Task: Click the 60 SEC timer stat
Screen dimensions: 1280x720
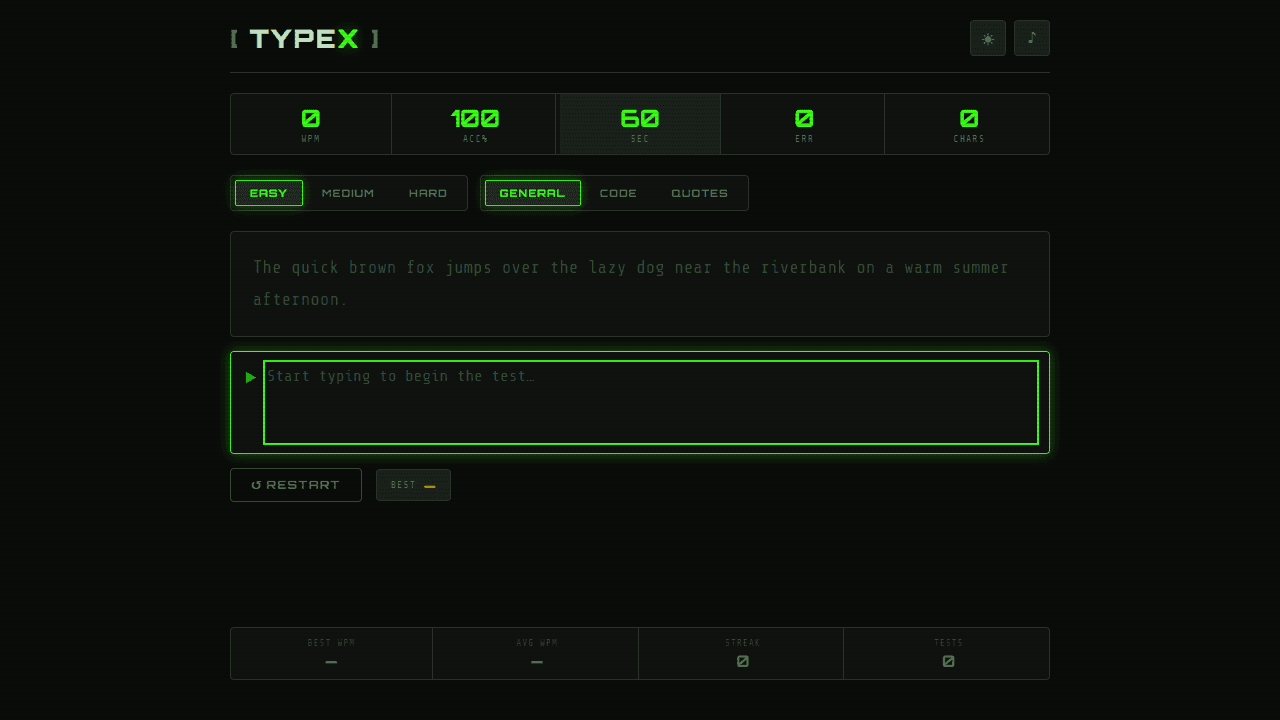Action: (640, 124)
